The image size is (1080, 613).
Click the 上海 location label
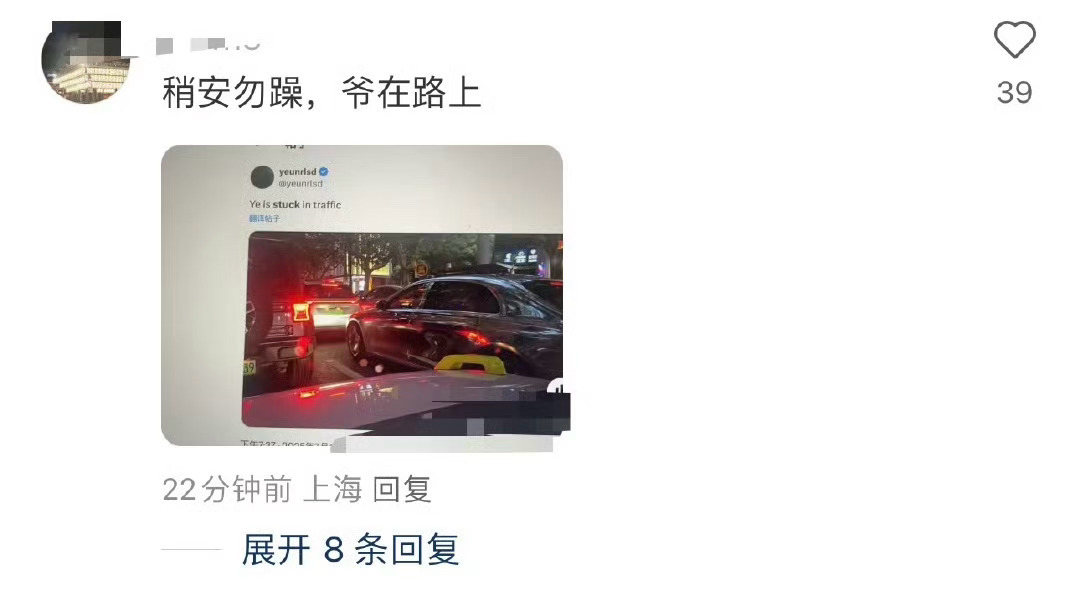click(x=333, y=490)
